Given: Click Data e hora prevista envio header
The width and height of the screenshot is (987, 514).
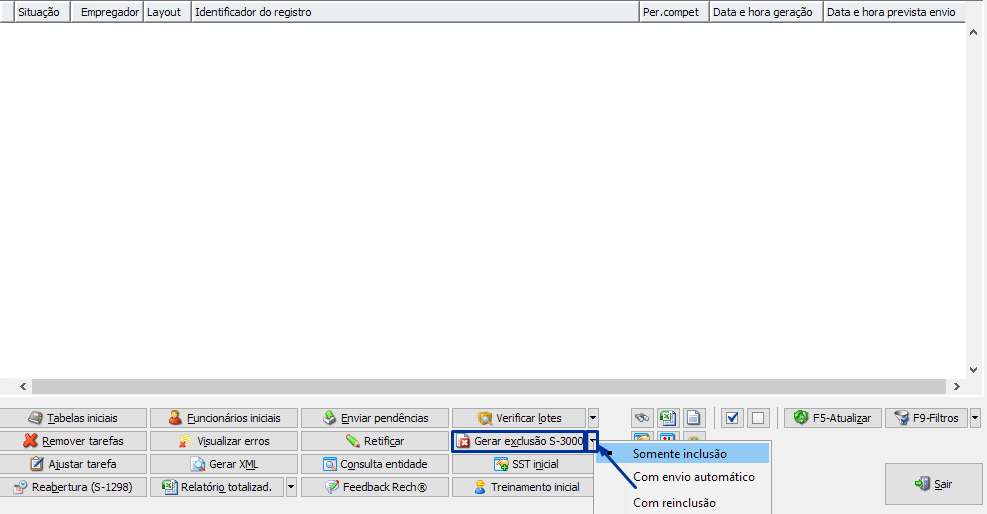Looking at the screenshot, I should point(894,12).
